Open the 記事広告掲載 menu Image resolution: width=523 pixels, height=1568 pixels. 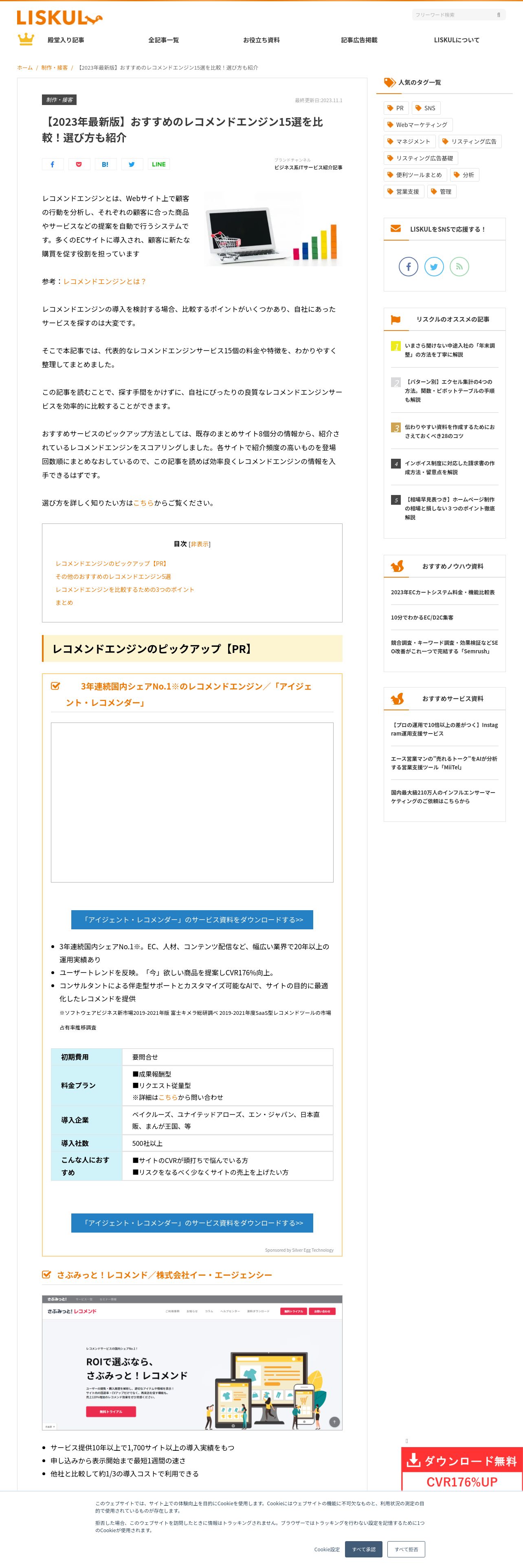tap(359, 40)
